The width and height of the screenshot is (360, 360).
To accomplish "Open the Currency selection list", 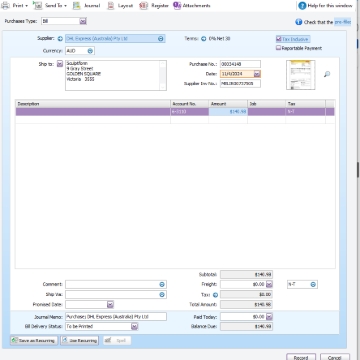I will pyautogui.click(x=90, y=51).
